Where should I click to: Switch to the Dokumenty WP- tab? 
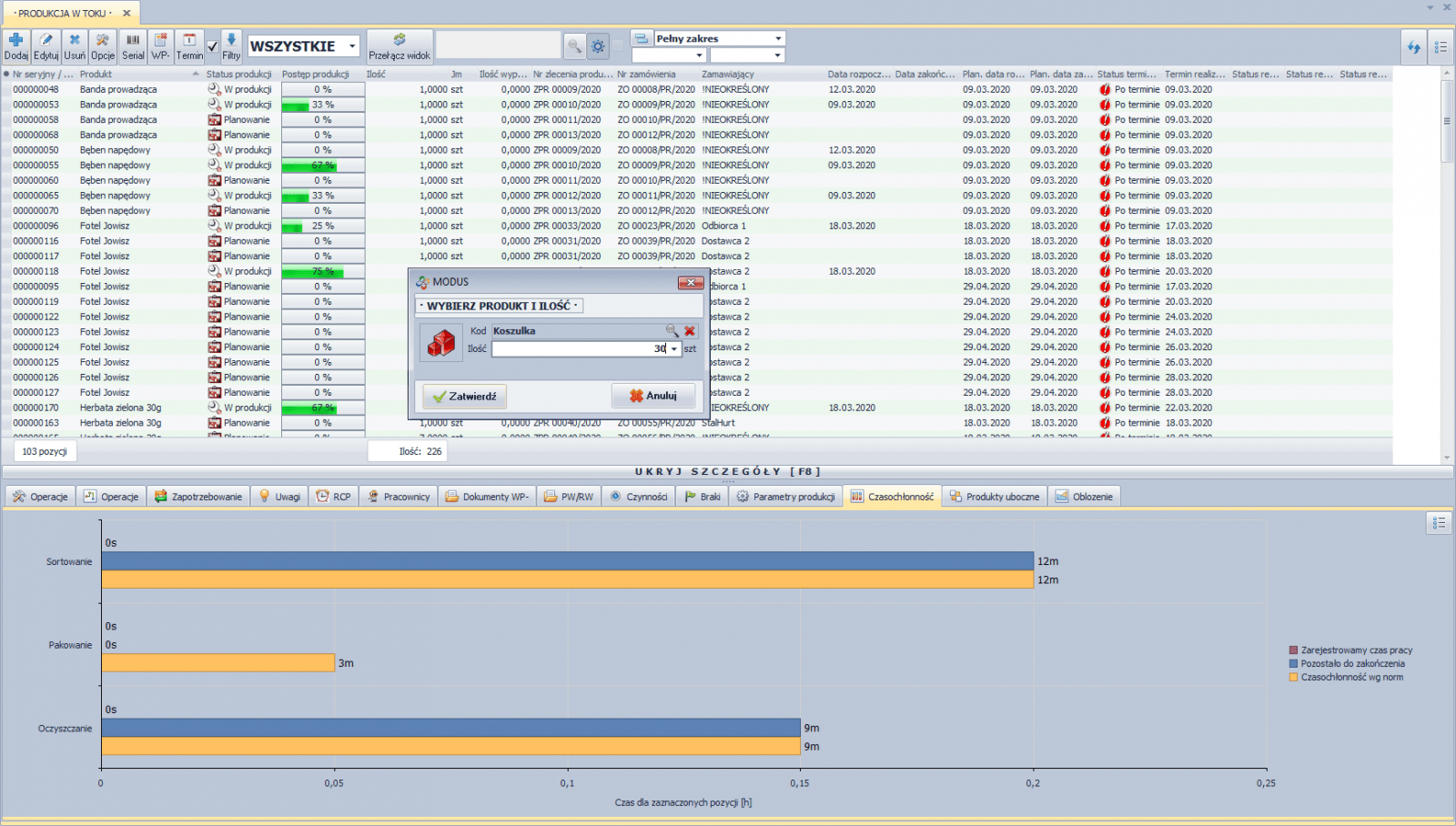tap(487, 497)
